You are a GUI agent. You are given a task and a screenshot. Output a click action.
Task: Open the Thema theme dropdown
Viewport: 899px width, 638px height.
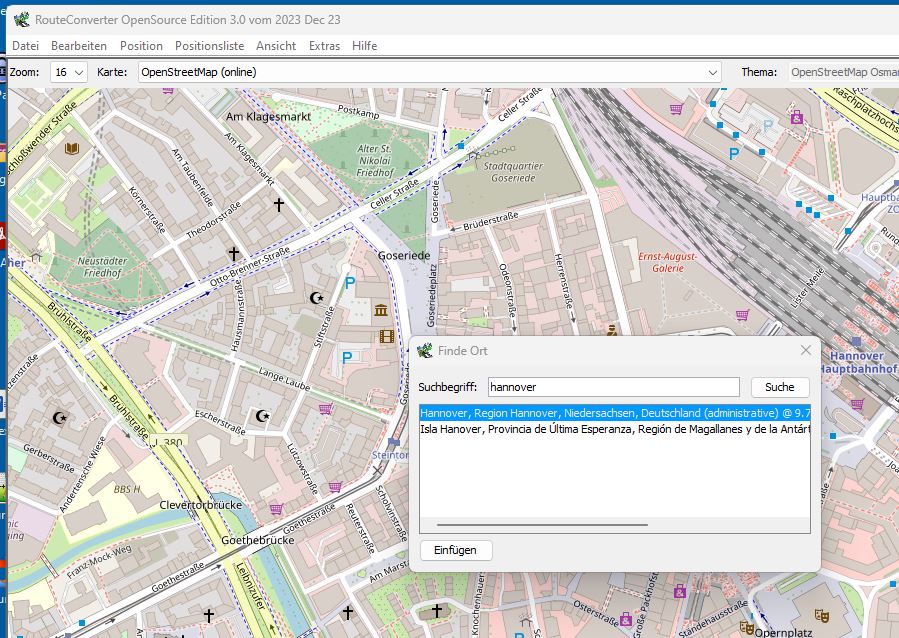point(843,73)
